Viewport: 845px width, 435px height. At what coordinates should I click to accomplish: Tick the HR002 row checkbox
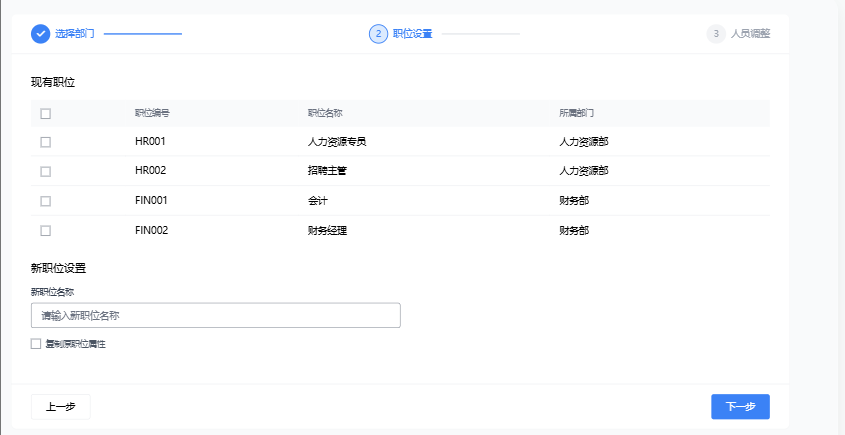tap(45, 171)
